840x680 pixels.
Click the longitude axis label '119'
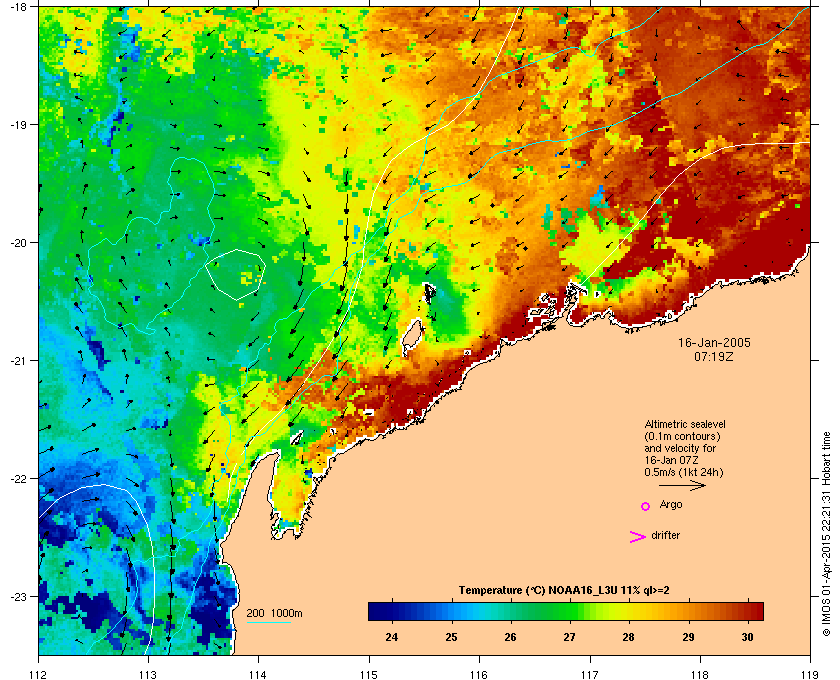coord(810,675)
